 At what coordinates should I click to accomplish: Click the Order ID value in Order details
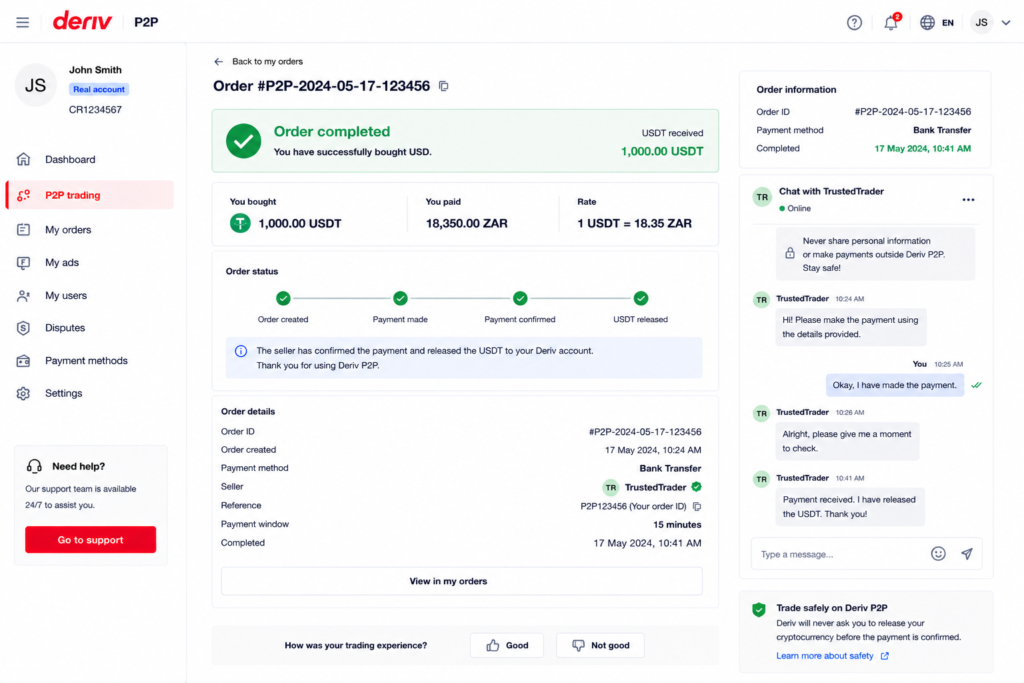point(645,432)
